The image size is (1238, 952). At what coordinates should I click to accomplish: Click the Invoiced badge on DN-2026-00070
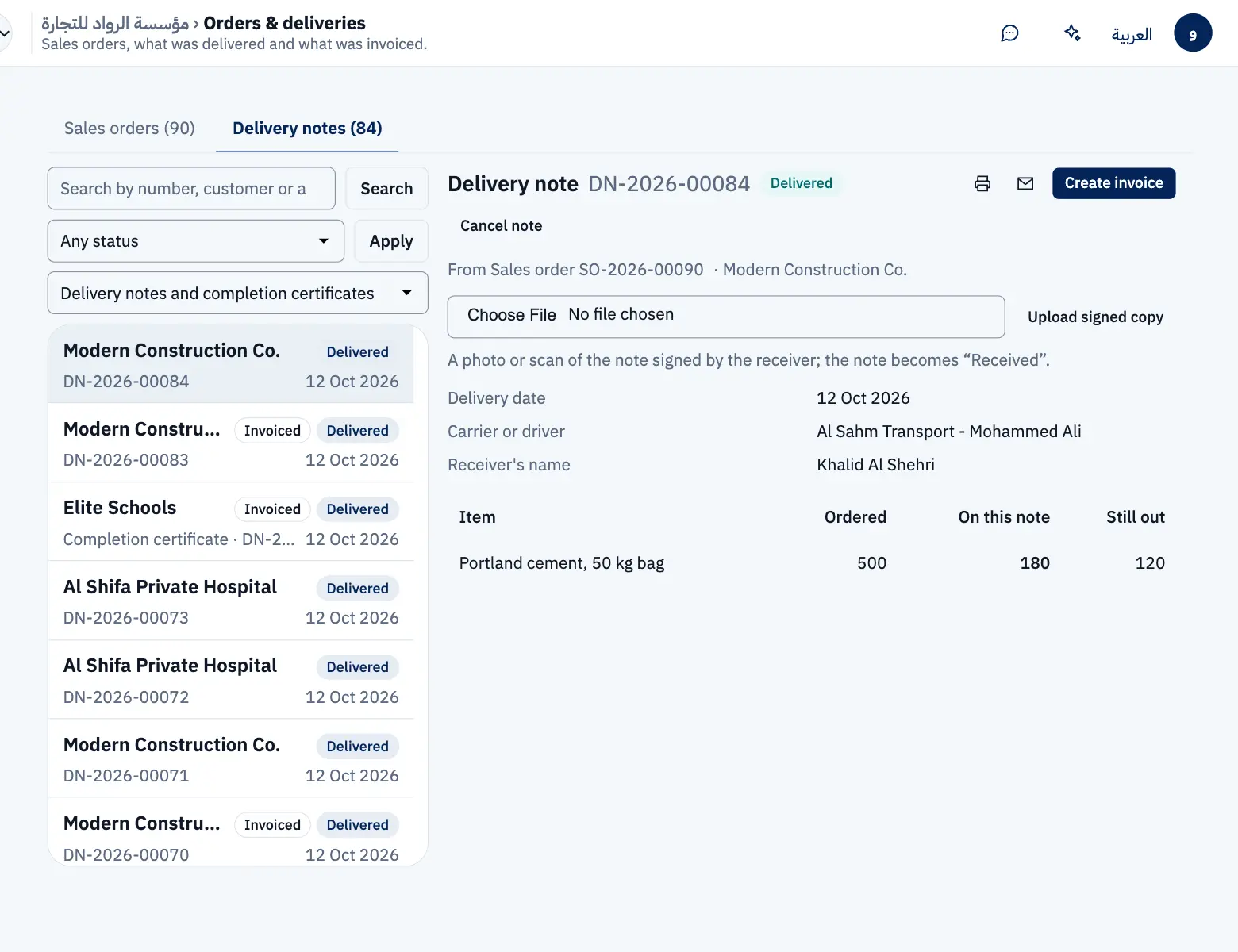click(272, 825)
